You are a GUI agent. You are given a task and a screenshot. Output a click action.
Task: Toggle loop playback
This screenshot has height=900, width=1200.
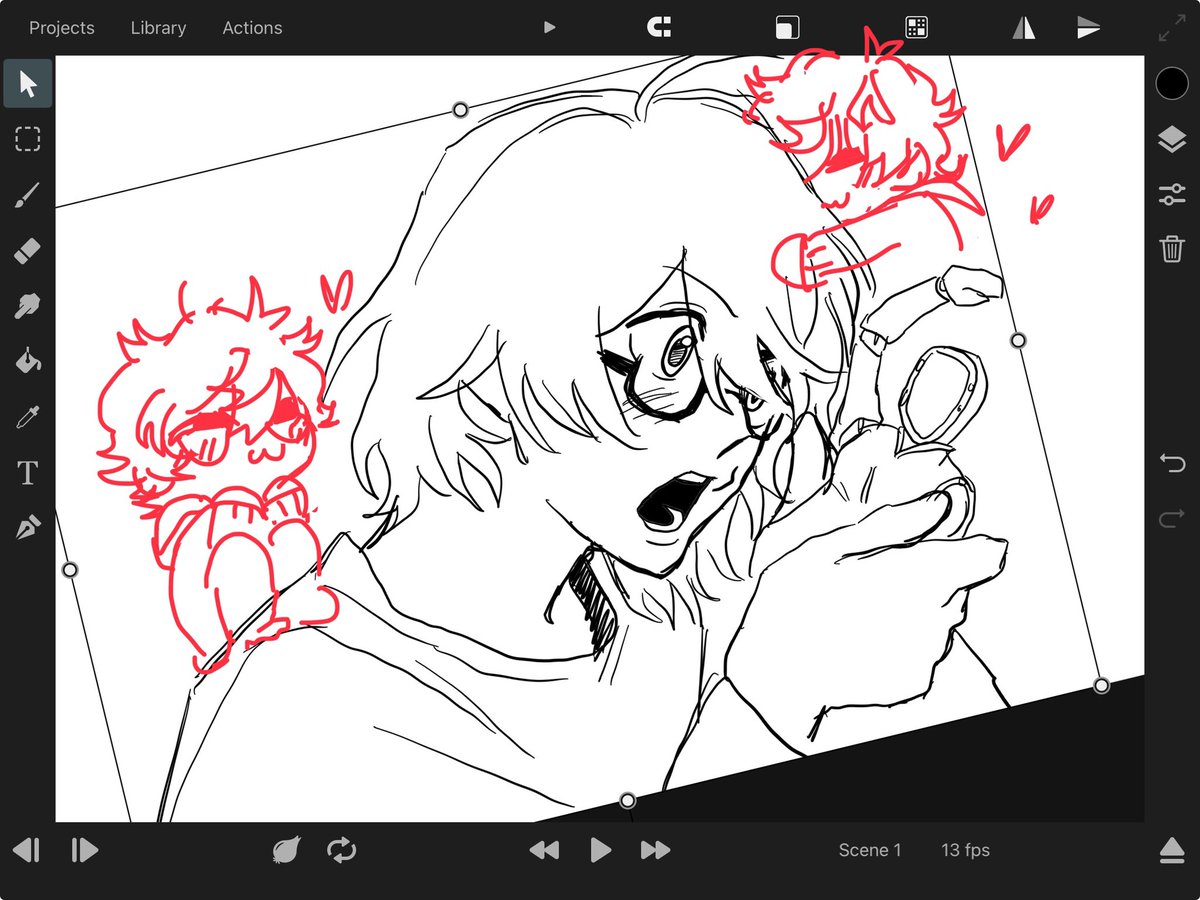pyautogui.click(x=341, y=851)
